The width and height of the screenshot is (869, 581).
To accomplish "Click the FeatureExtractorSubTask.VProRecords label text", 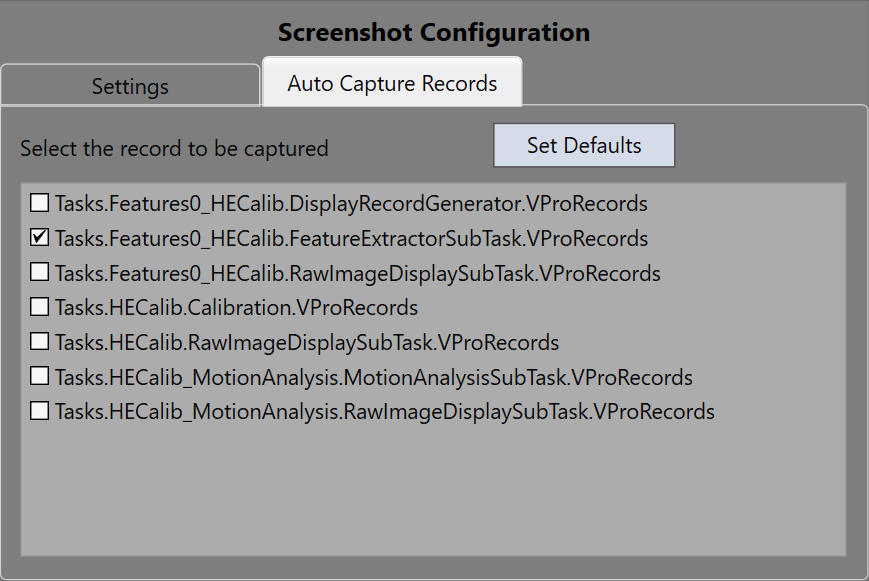I will click(351, 239).
